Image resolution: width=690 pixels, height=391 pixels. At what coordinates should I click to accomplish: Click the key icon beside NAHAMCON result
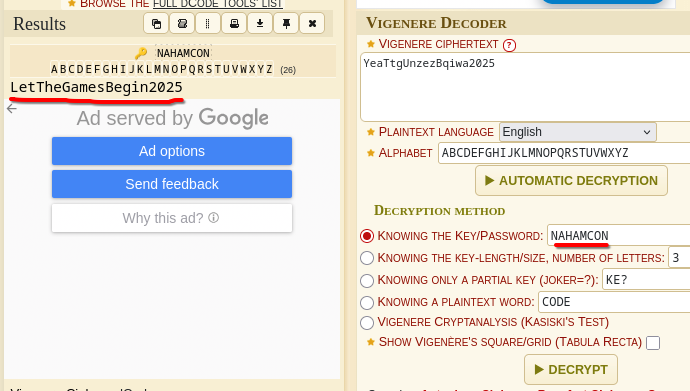141,53
